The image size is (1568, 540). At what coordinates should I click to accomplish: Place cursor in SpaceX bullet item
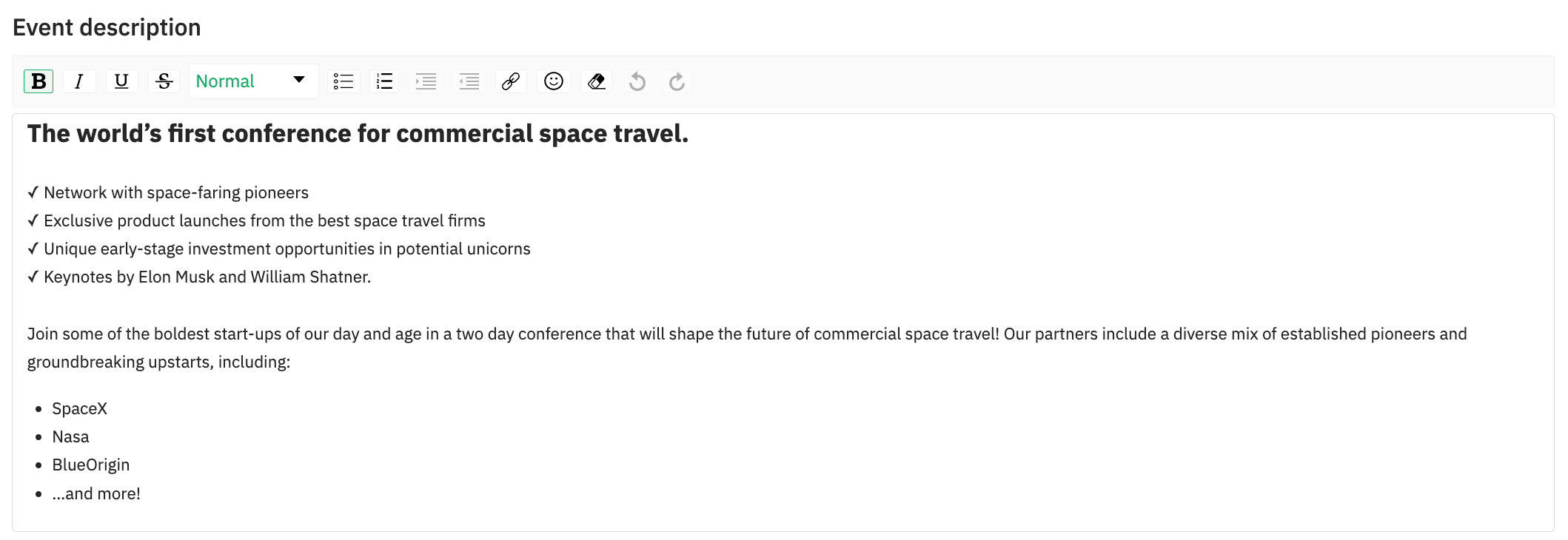(79, 409)
